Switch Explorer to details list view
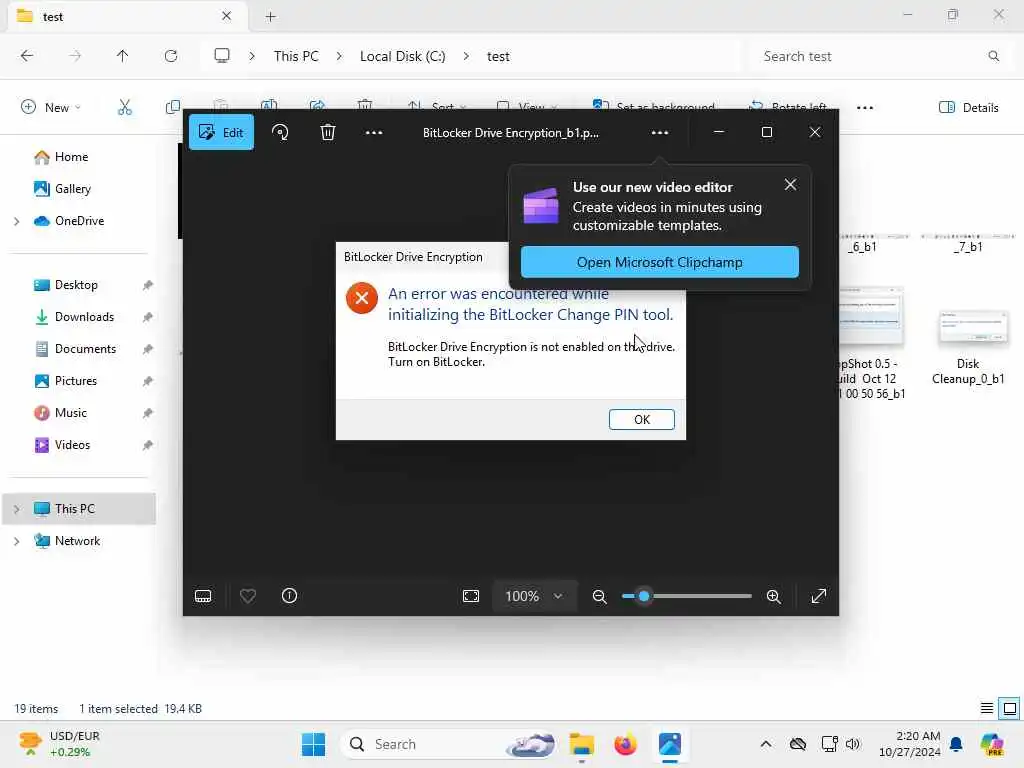 tap(987, 709)
